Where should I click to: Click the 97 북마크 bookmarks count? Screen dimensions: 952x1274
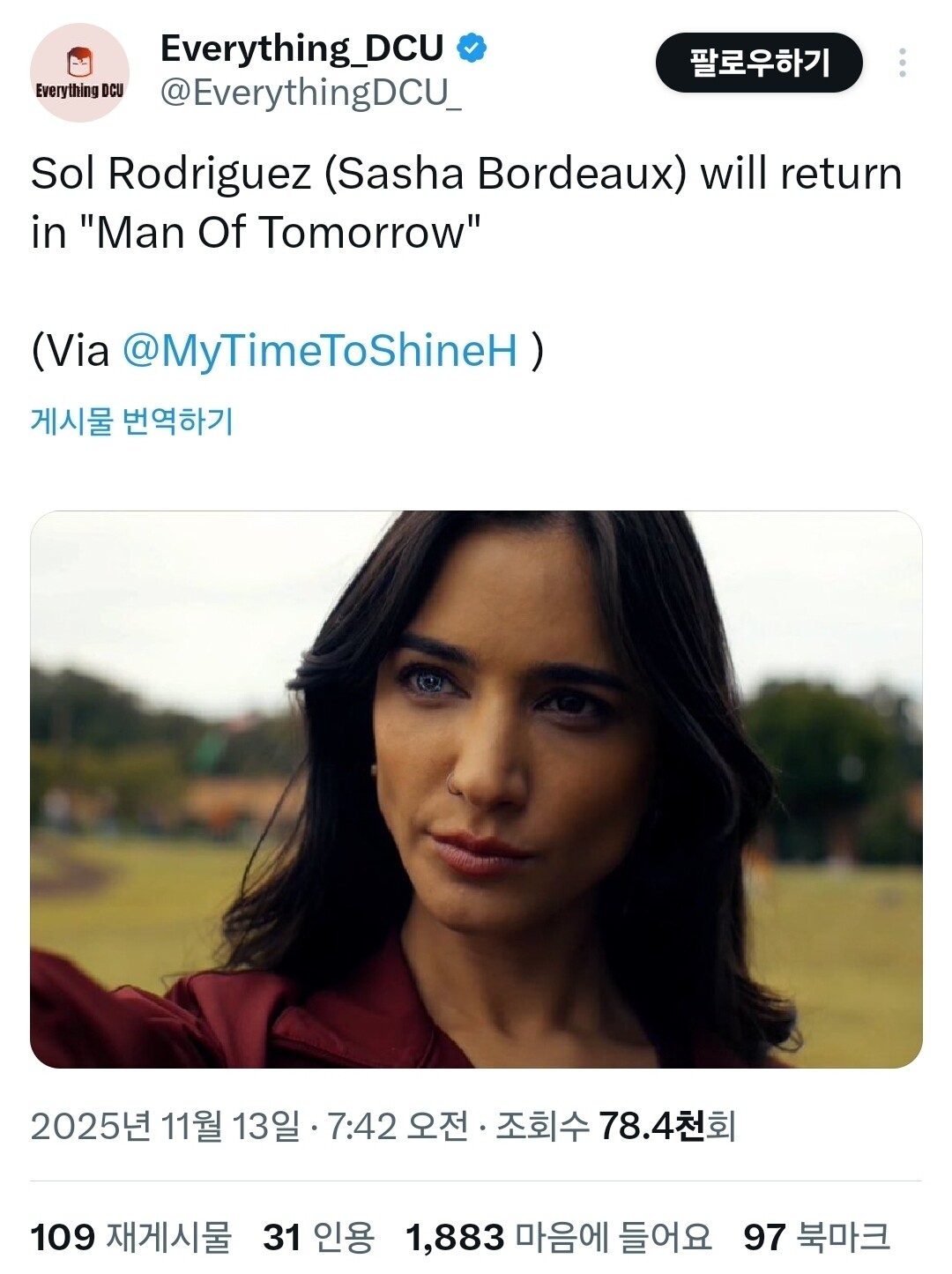816,1237
